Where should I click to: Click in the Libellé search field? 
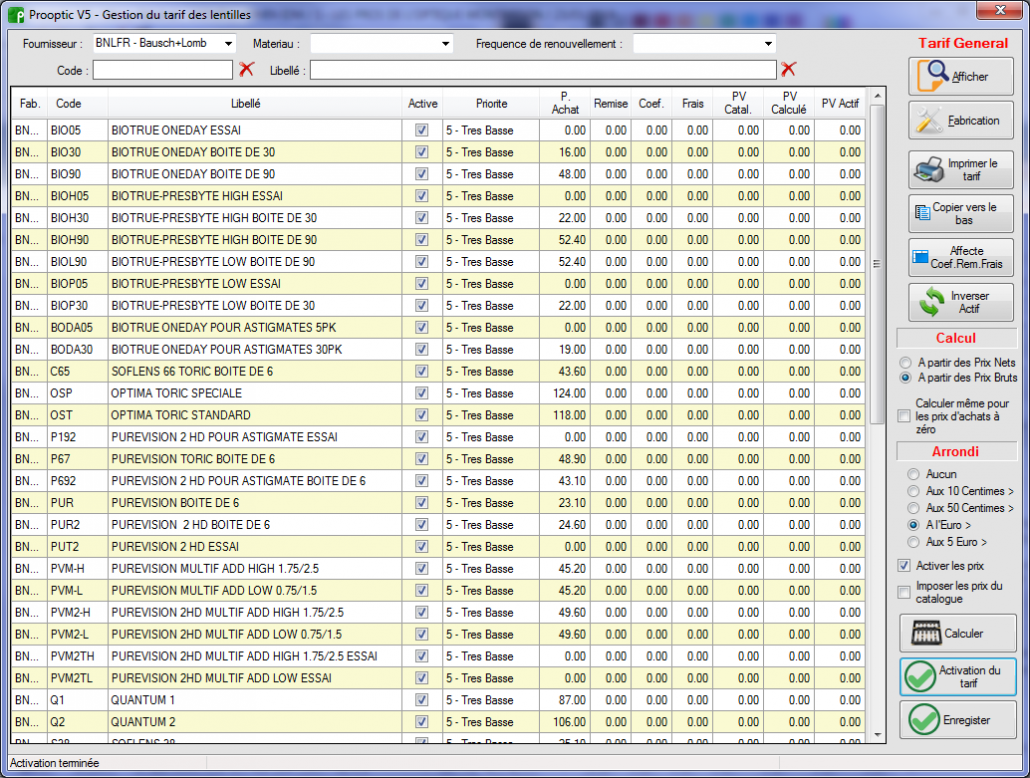543,70
